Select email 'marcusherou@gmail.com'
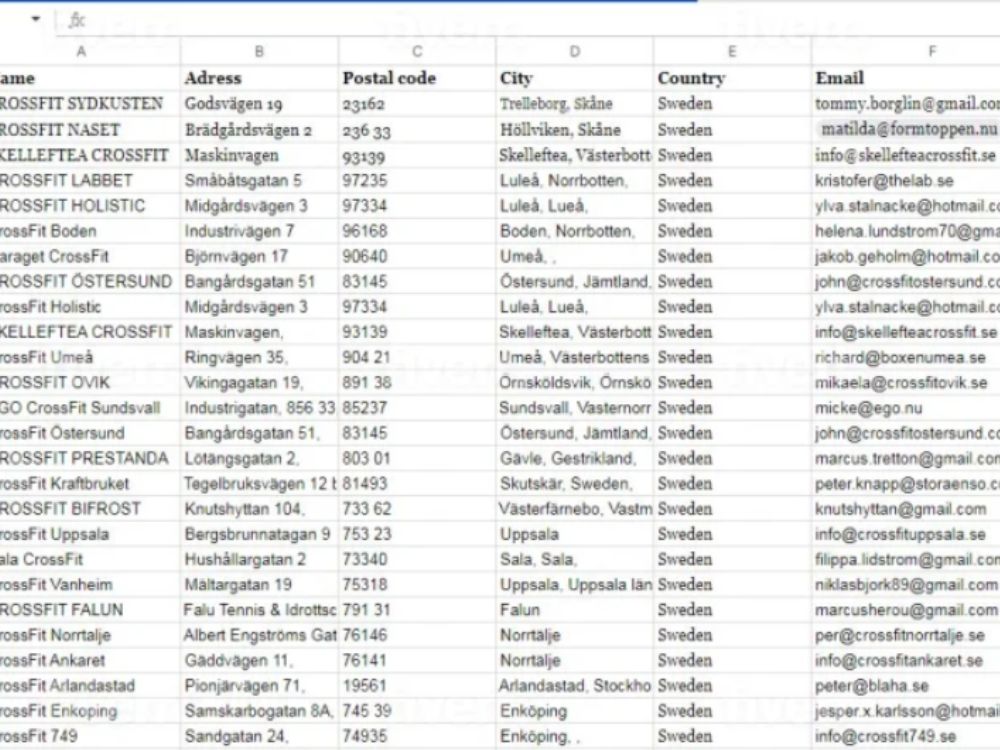 point(906,610)
